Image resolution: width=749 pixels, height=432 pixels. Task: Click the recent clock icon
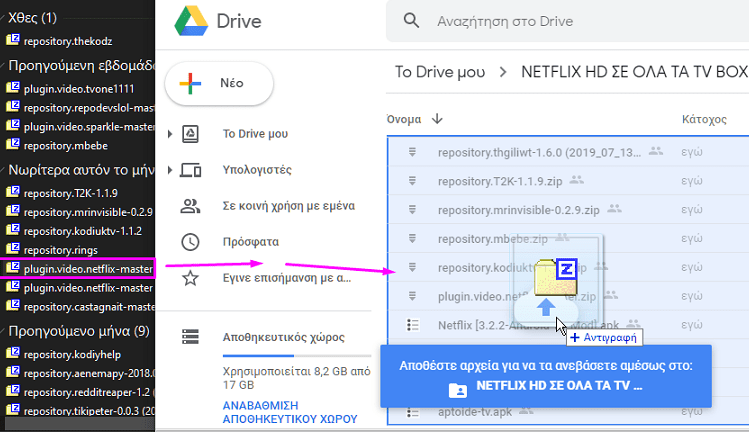(190, 242)
